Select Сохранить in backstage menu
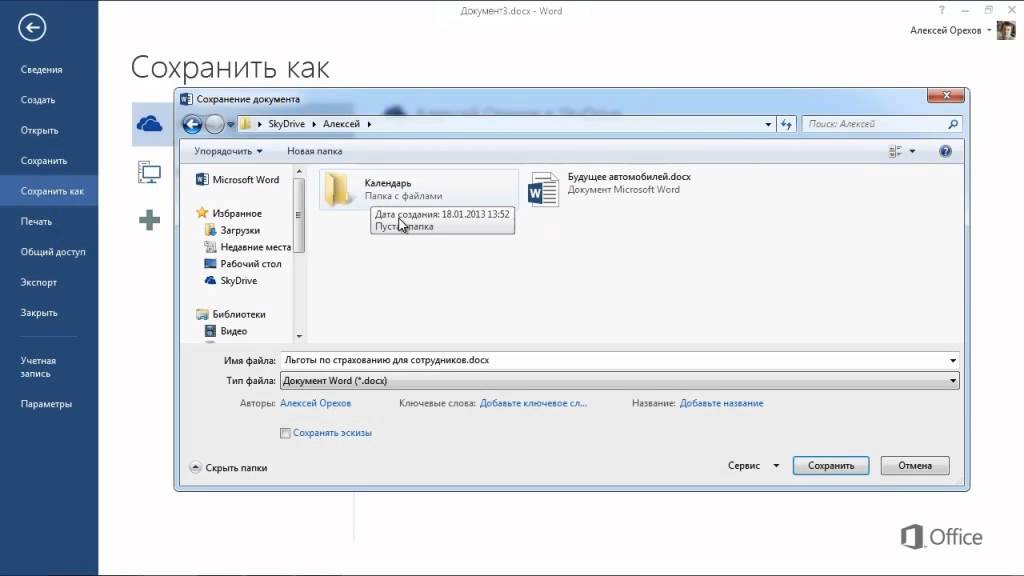 [x=49, y=161]
